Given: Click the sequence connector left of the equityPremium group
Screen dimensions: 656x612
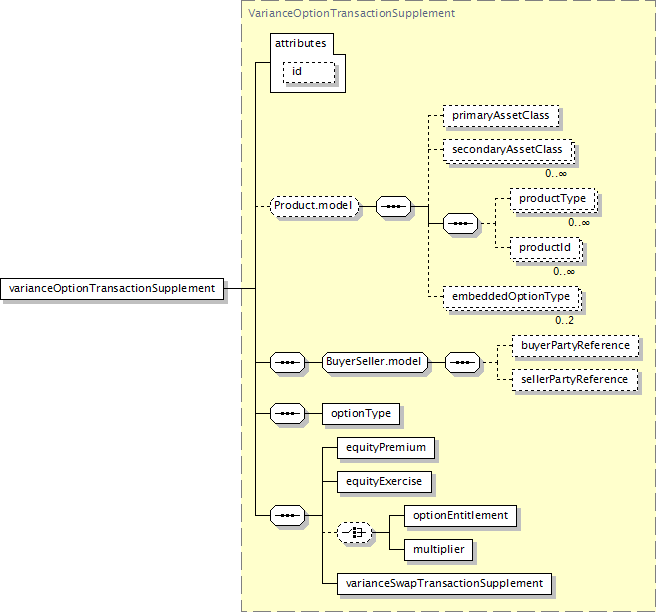Looking at the screenshot, I should click(x=288, y=515).
